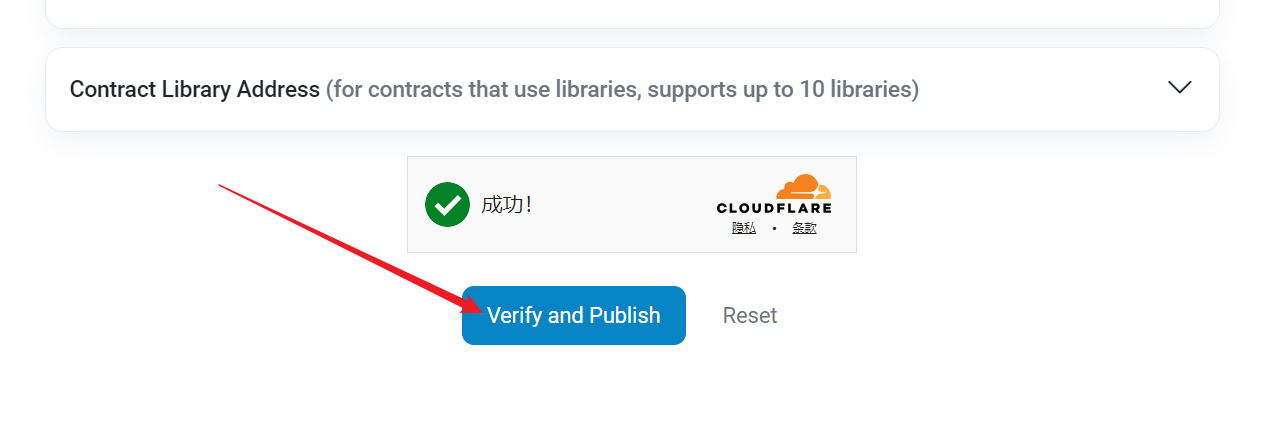Click the partially visible card at top
This screenshot has height=444, width=1275.
[632, 12]
